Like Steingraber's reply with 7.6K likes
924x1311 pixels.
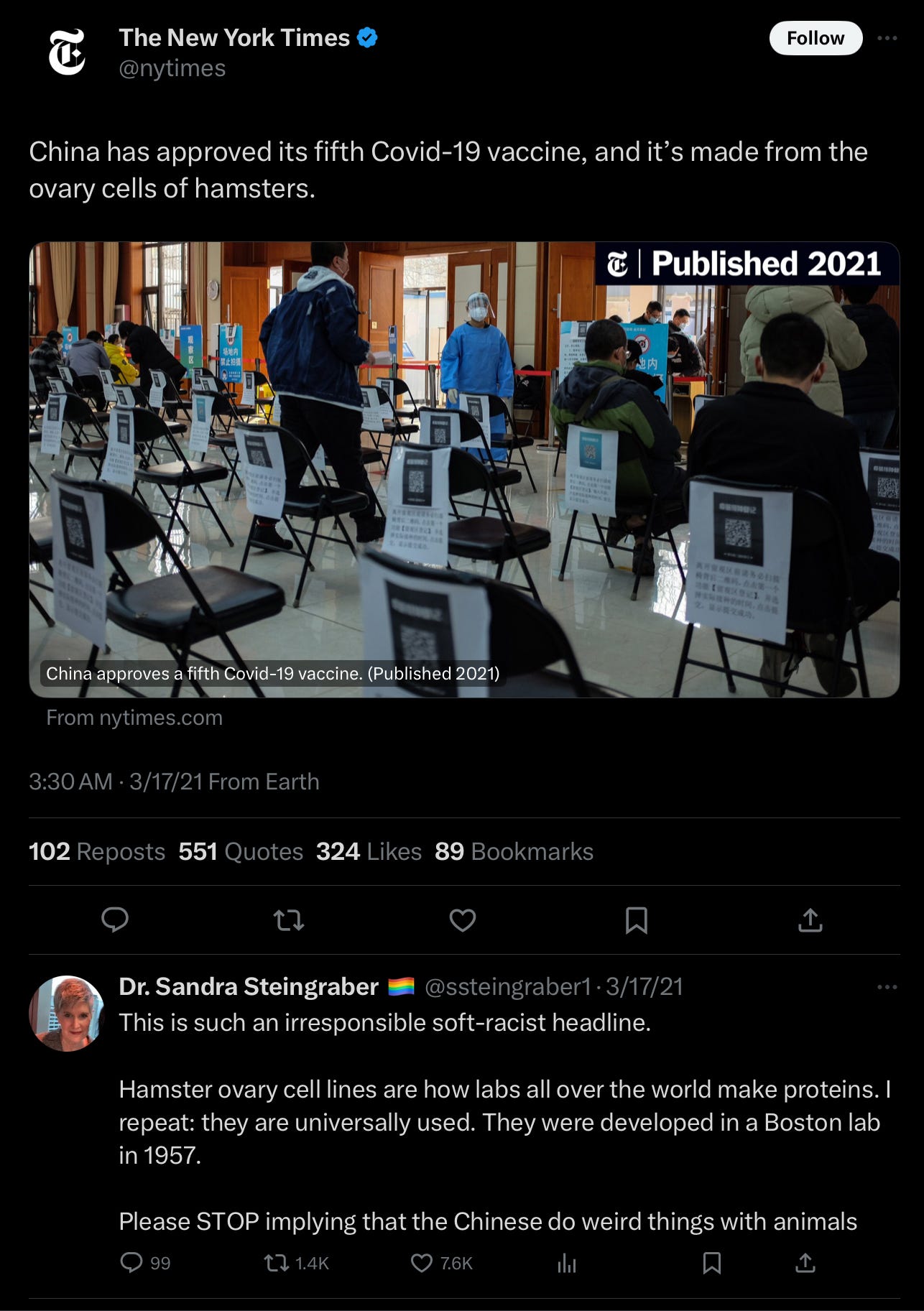click(441, 1263)
